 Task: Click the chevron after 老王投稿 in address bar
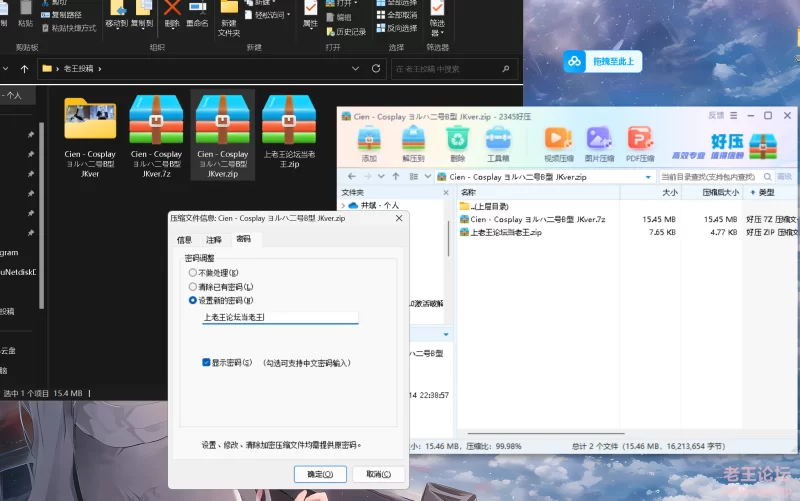(x=99, y=68)
